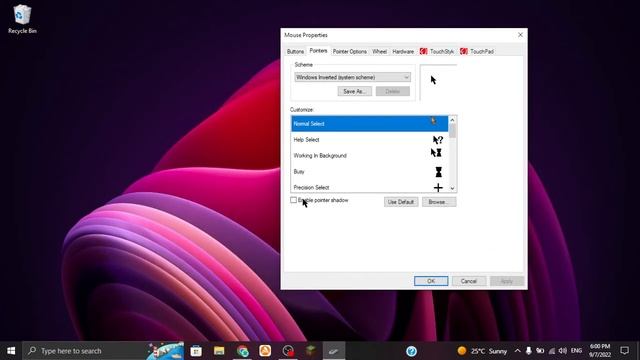640x360 pixels.
Task: Select Help Select pointer row
Action: (x=369, y=140)
